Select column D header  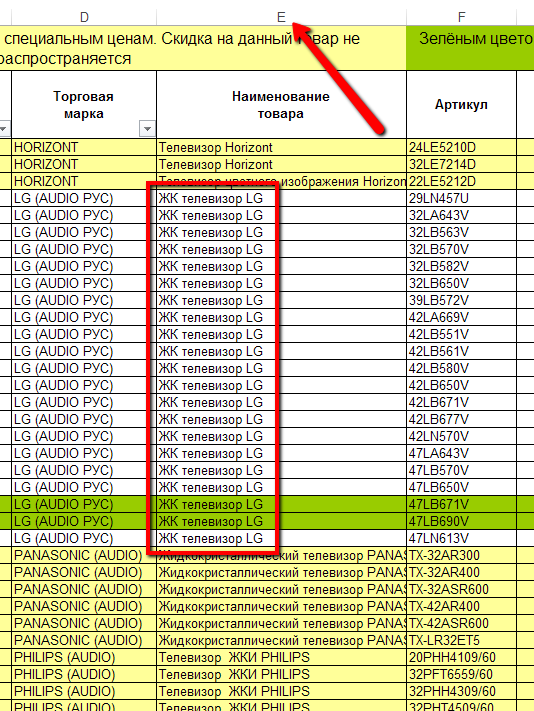[84, 17]
